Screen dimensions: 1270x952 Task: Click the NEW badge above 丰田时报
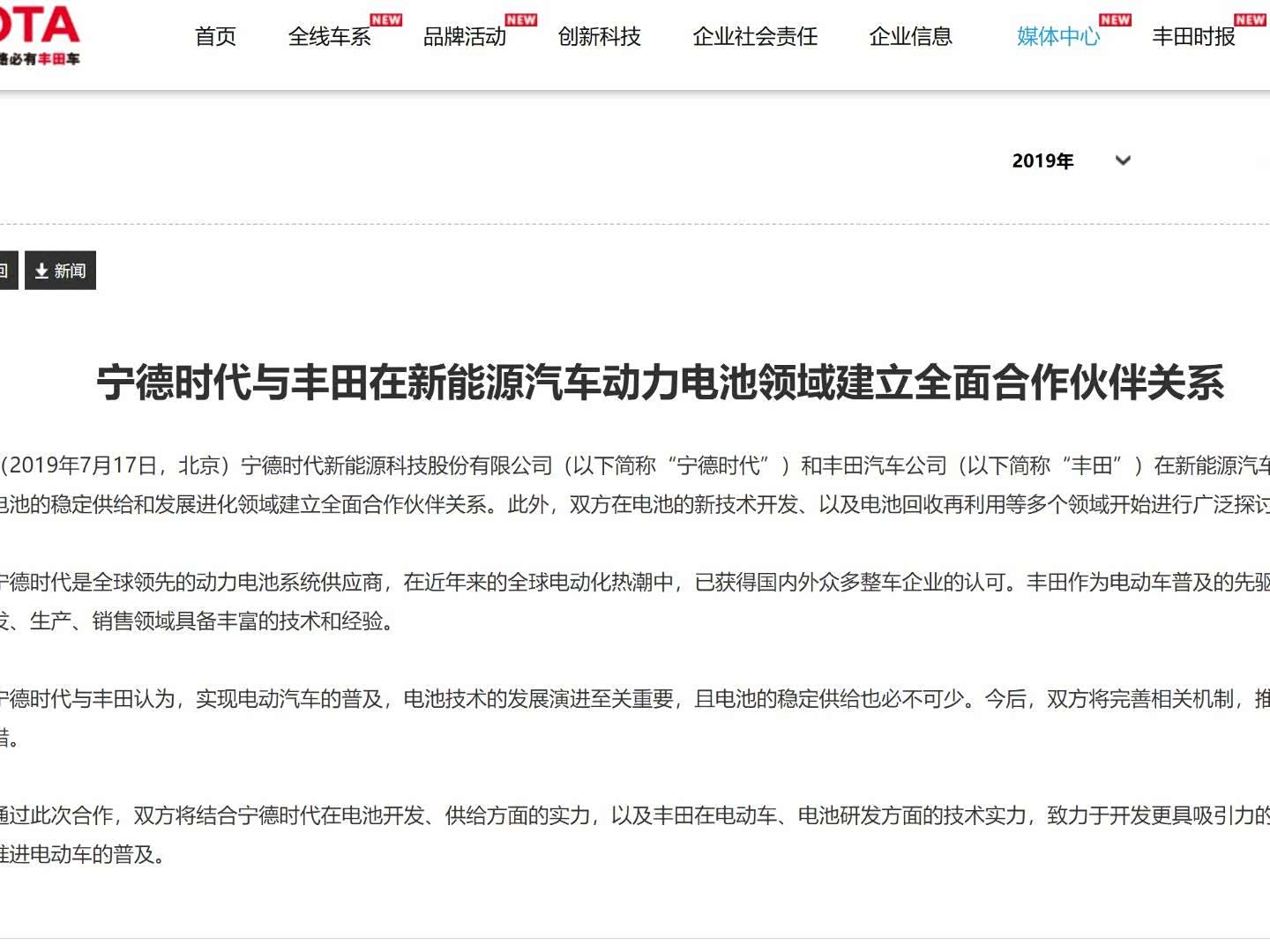1250,19
